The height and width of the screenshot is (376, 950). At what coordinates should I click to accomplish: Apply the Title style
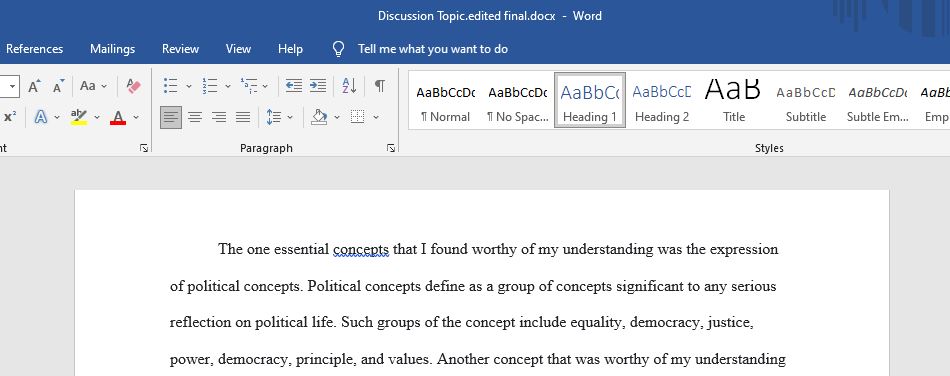[x=734, y=101]
